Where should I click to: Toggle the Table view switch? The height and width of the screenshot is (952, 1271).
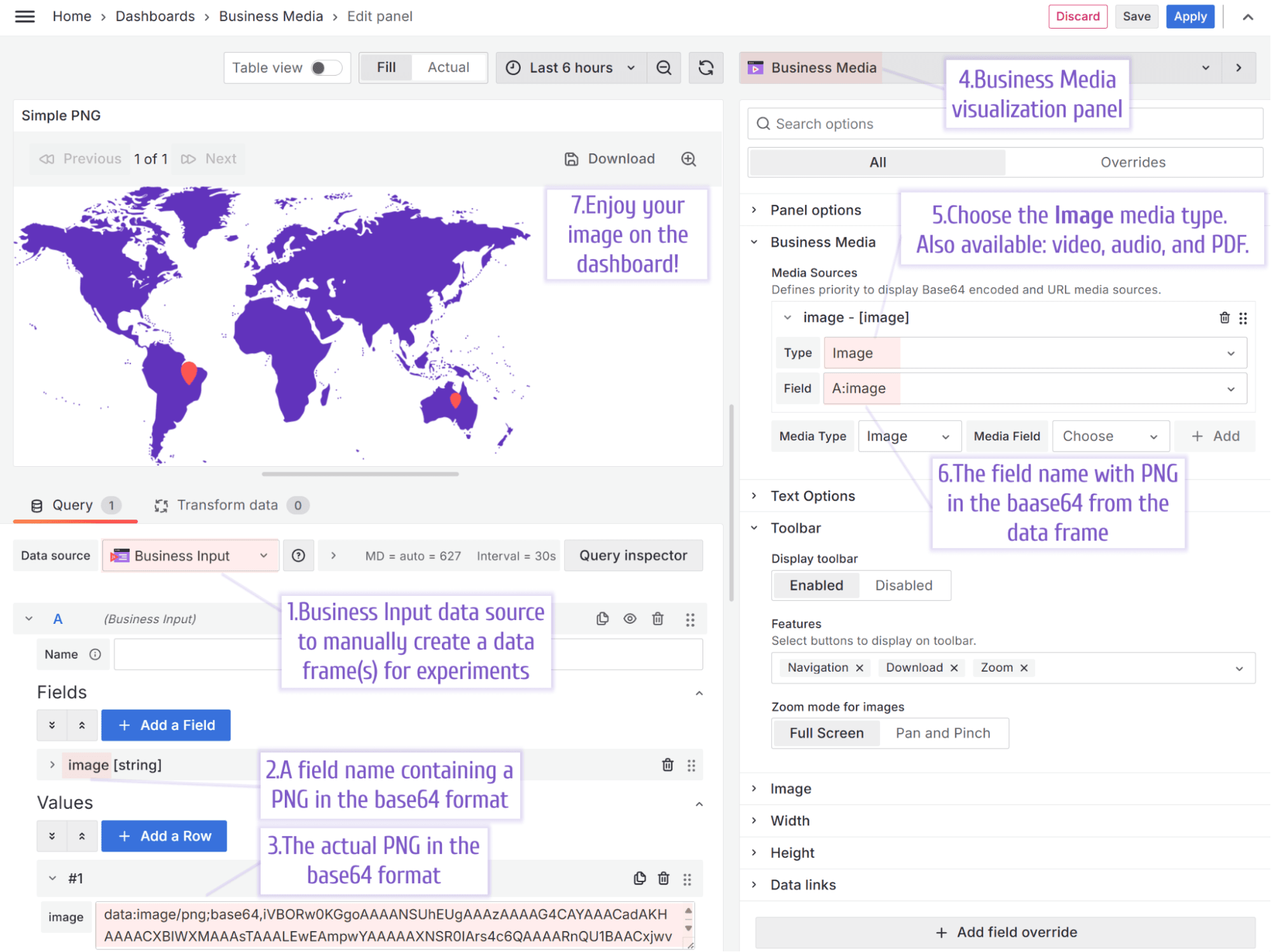pos(326,67)
